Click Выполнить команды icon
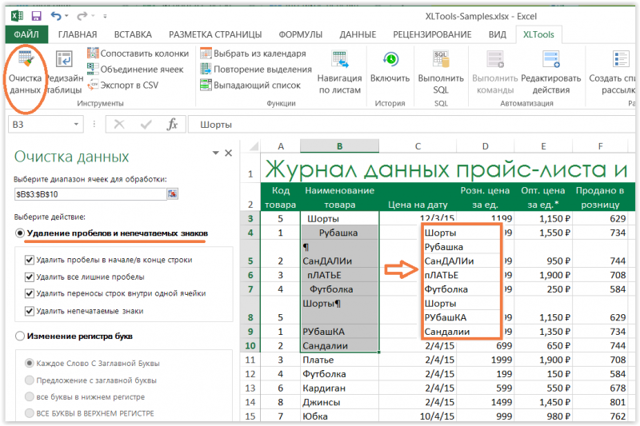Screen dimensions: 640x426 pos(495,60)
